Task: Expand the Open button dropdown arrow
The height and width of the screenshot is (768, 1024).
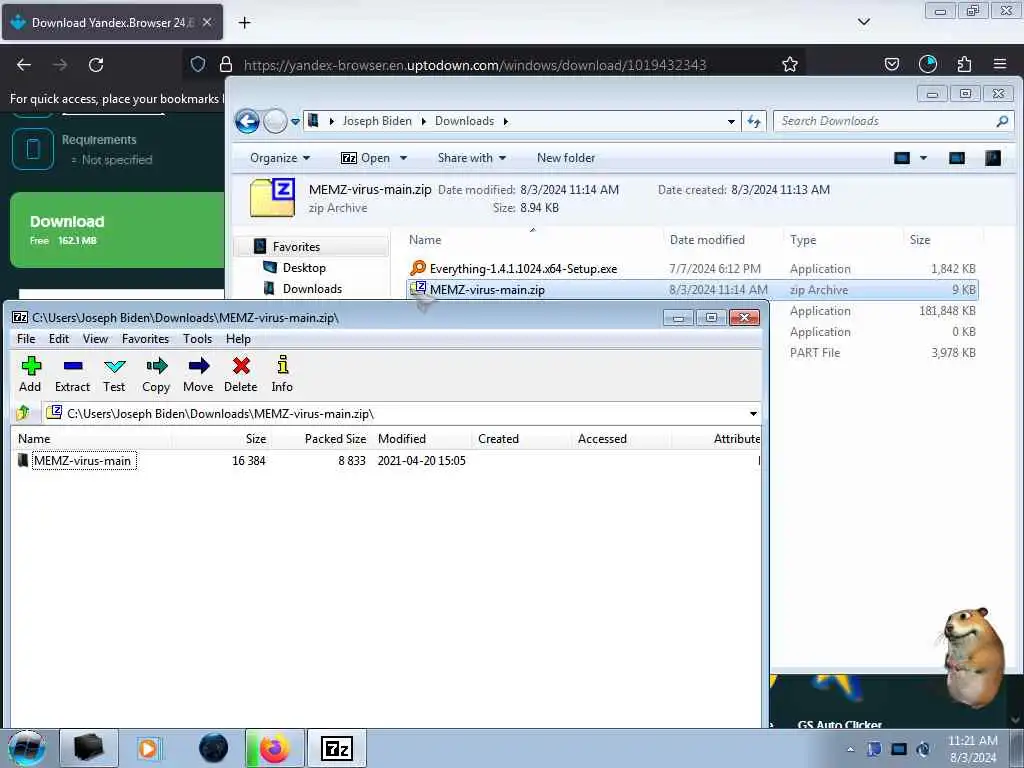Action: click(x=403, y=158)
